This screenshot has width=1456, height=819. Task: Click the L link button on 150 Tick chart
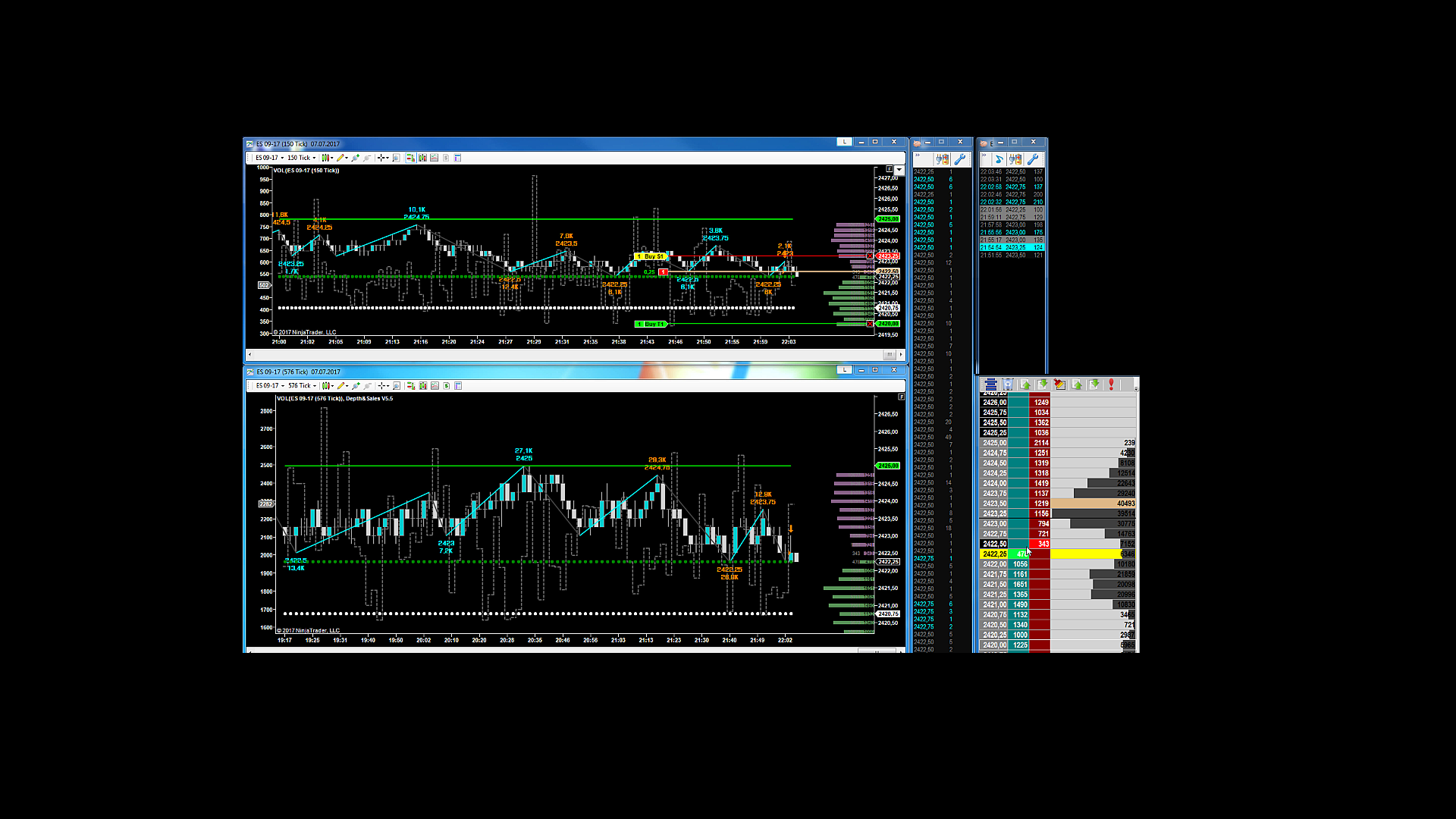pyautogui.click(x=844, y=142)
